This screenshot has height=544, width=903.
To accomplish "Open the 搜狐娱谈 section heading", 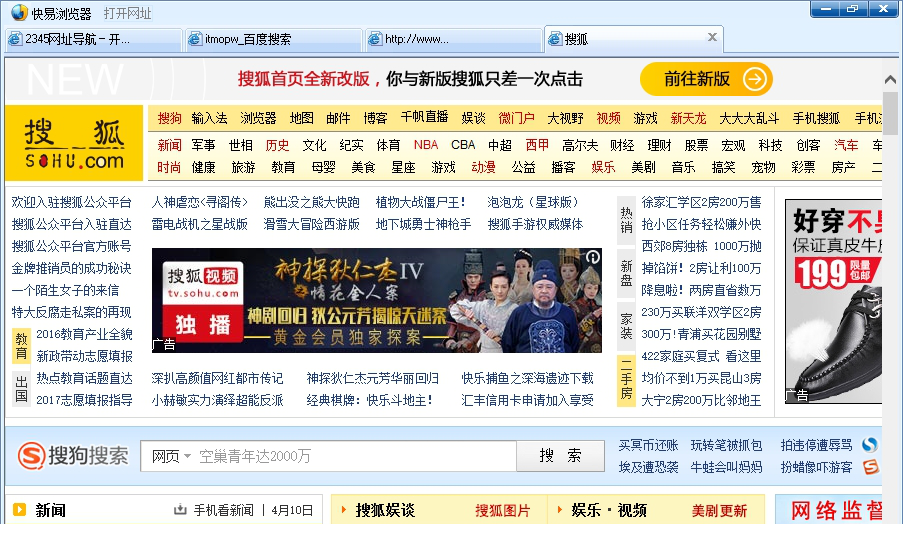I will tap(385, 511).
